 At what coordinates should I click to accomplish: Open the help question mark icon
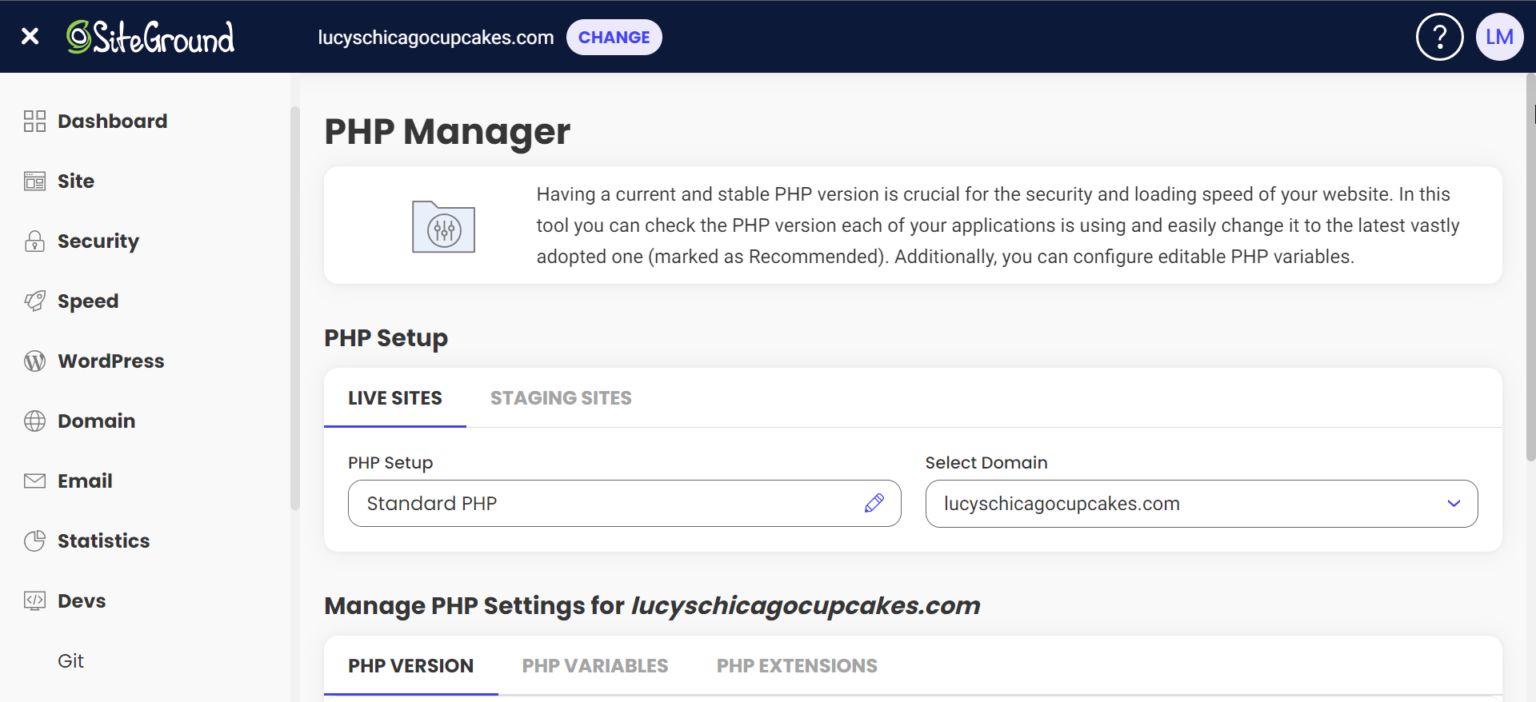click(x=1439, y=37)
